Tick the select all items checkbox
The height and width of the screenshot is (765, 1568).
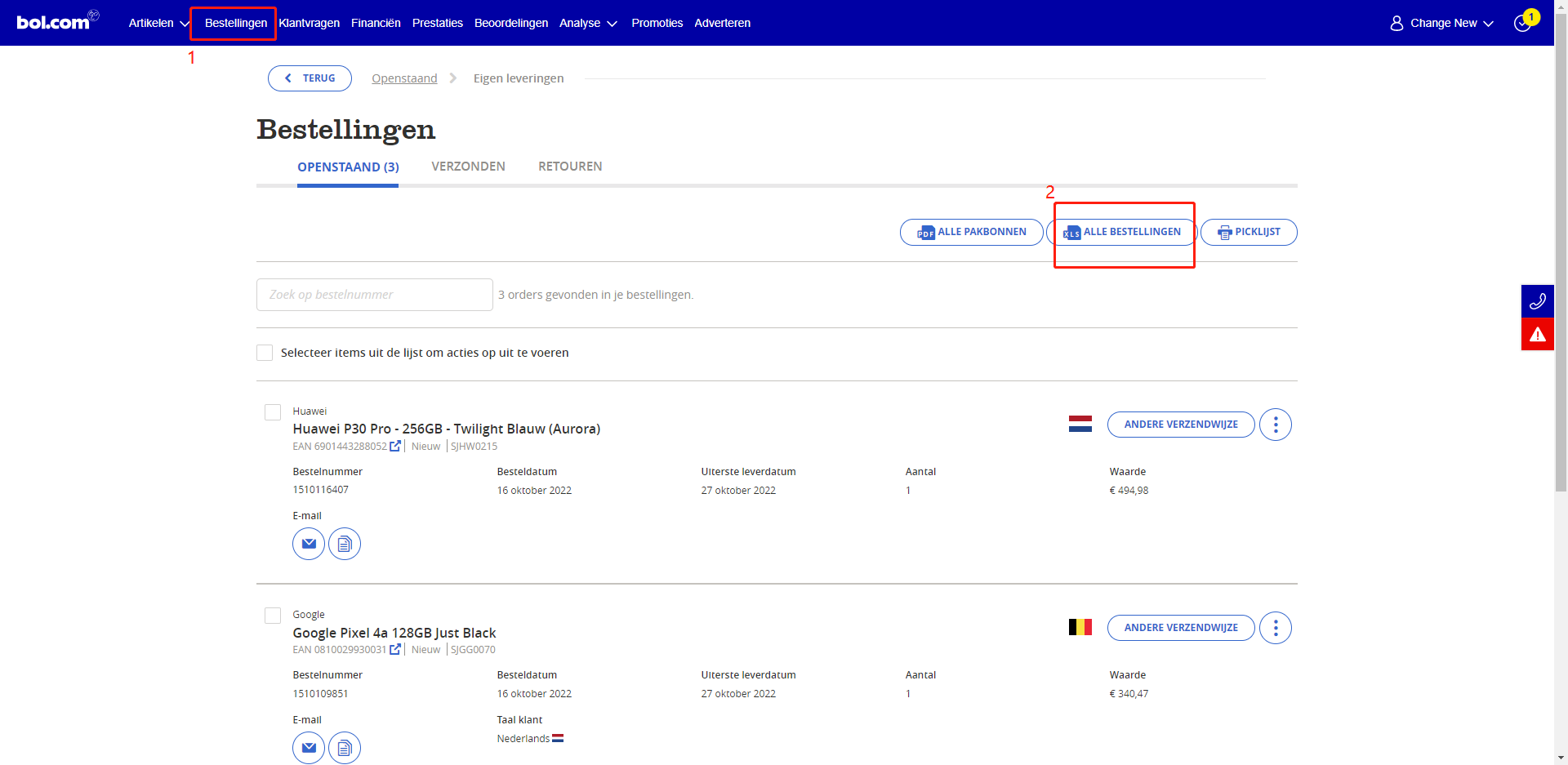tap(265, 353)
